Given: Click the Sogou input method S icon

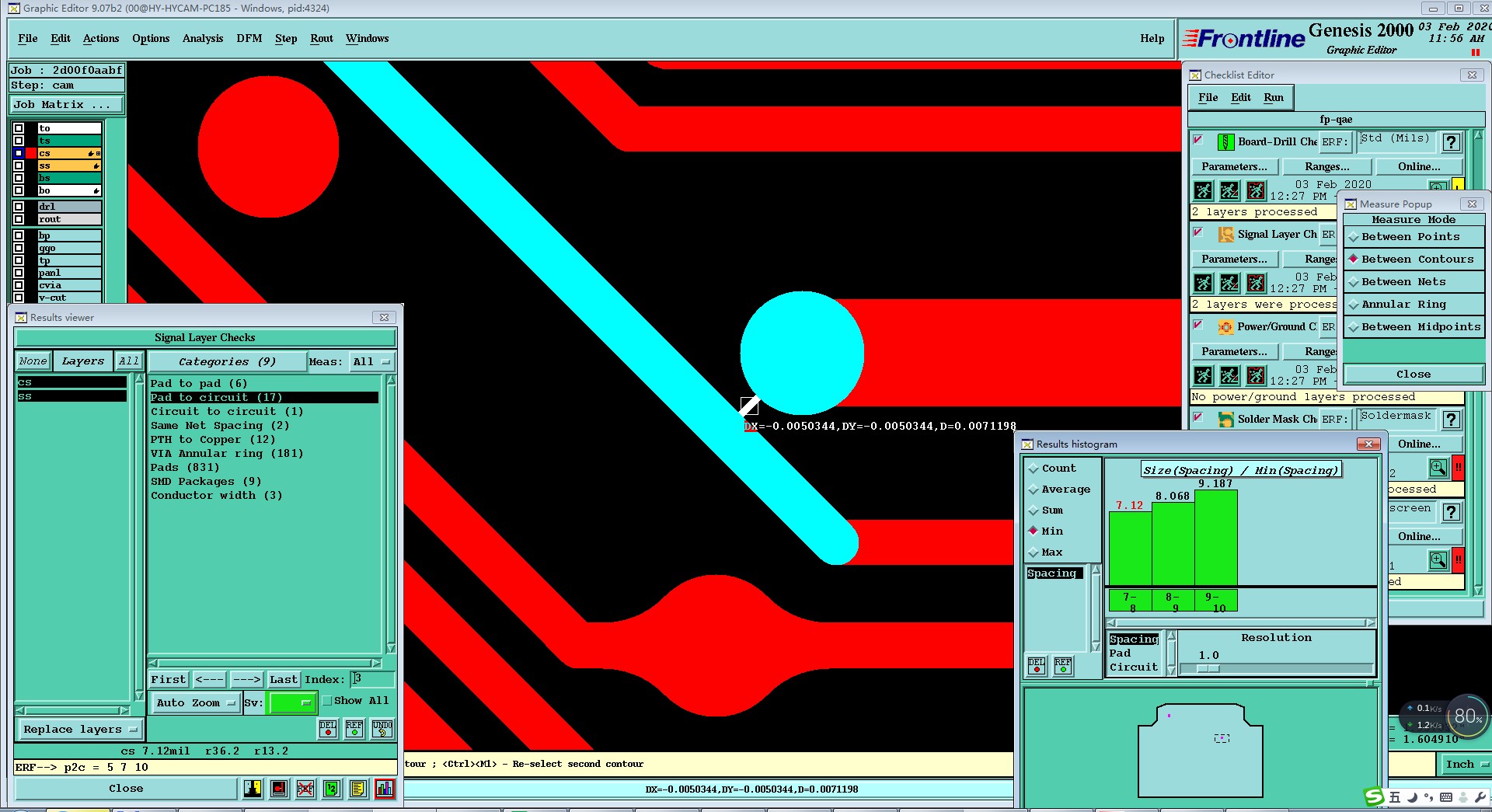Looking at the screenshot, I should [1374, 796].
